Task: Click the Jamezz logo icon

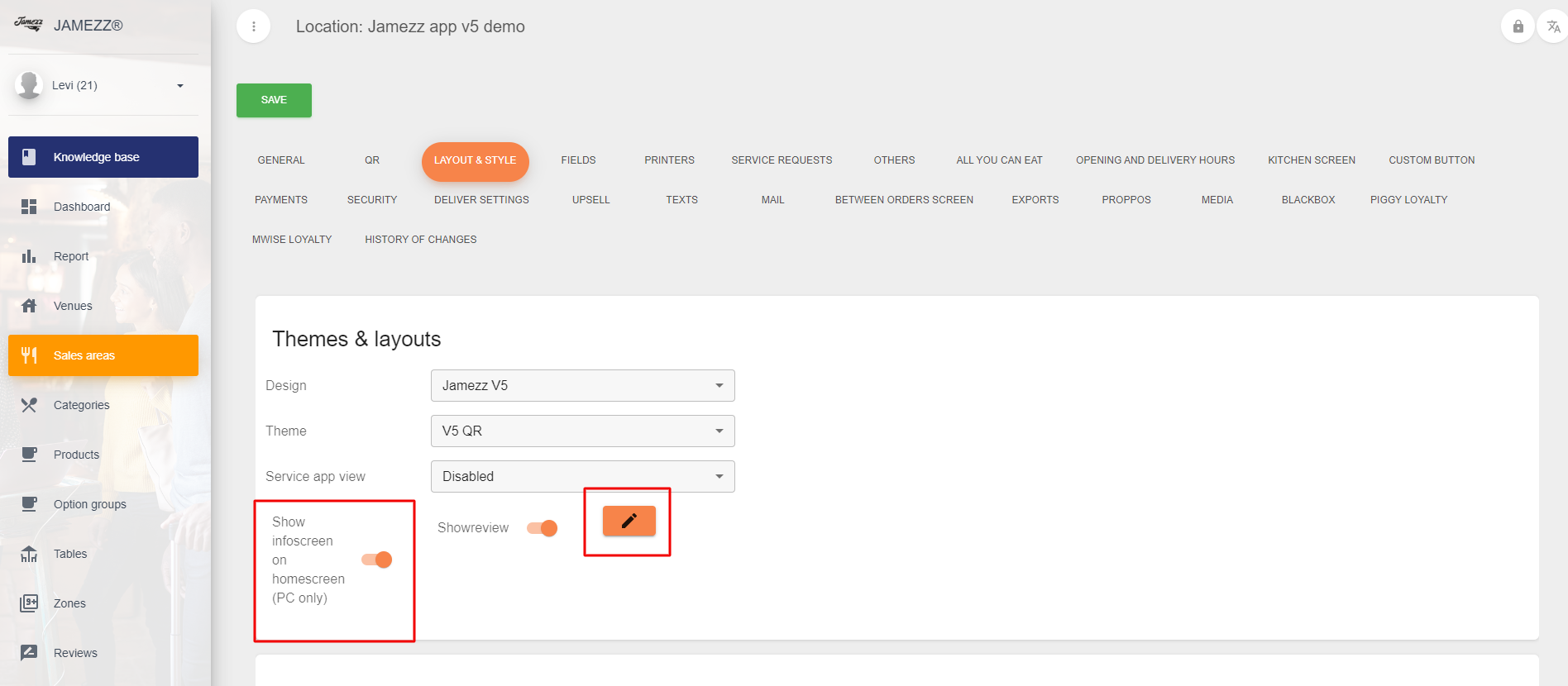Action: point(29,24)
